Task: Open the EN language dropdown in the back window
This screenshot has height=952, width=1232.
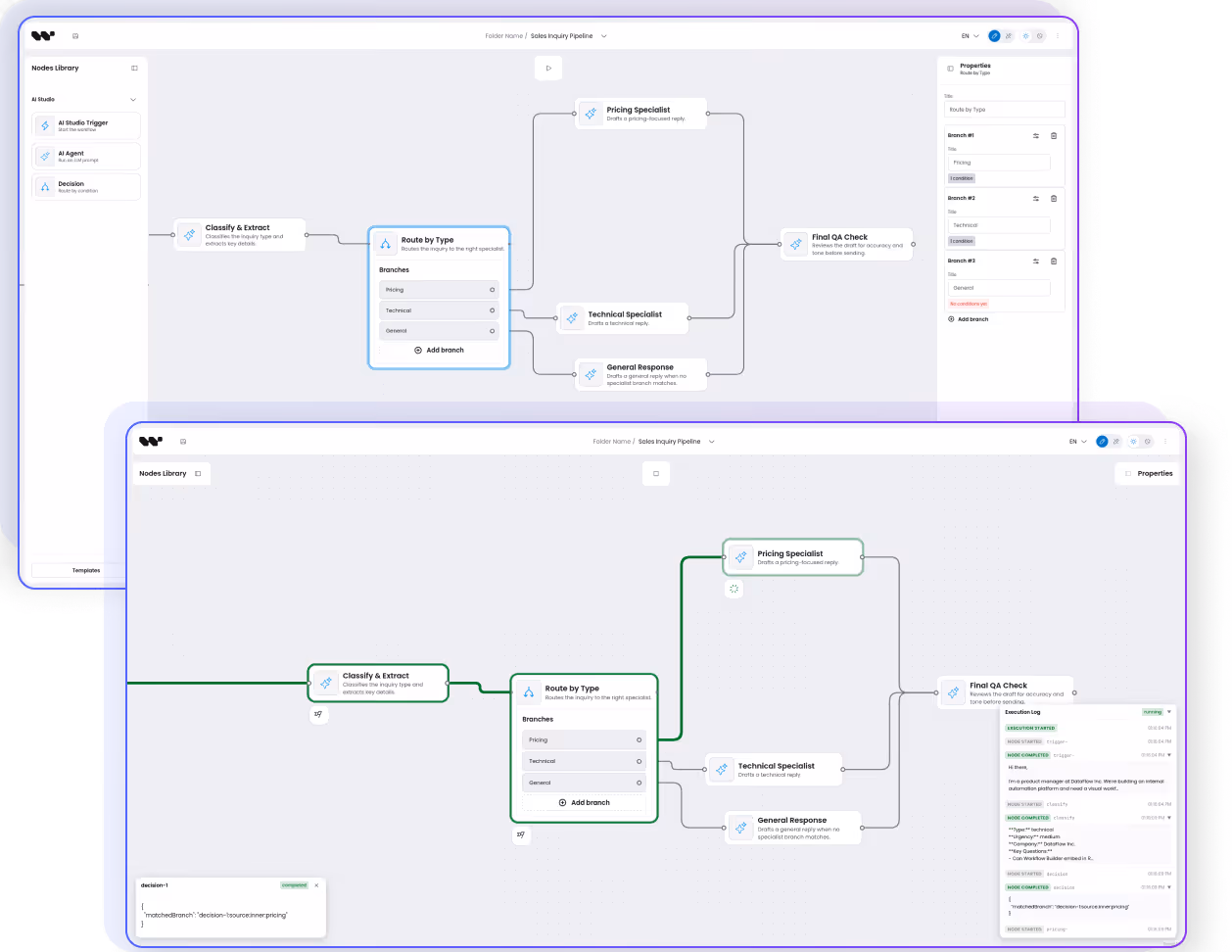Action: tap(970, 36)
